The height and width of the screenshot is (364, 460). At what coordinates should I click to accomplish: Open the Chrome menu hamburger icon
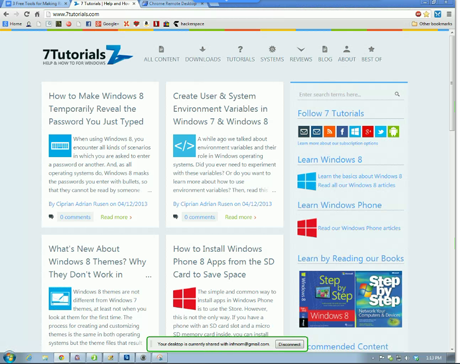pos(449,14)
